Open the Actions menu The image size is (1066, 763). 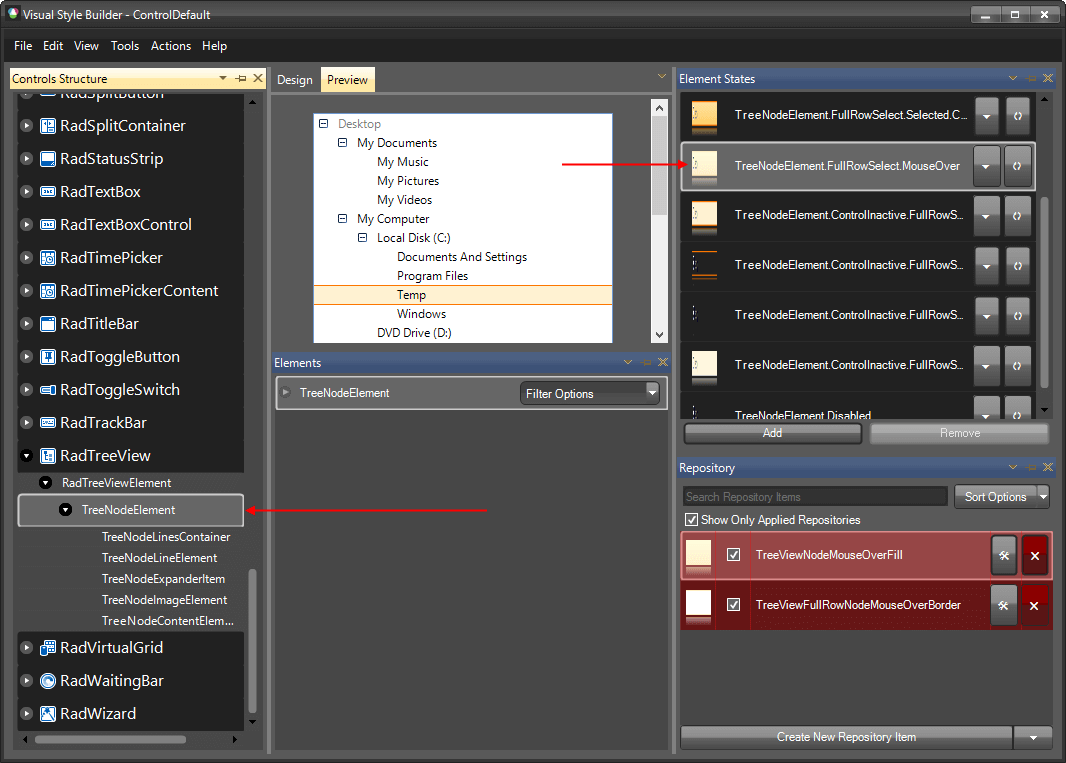[170, 46]
